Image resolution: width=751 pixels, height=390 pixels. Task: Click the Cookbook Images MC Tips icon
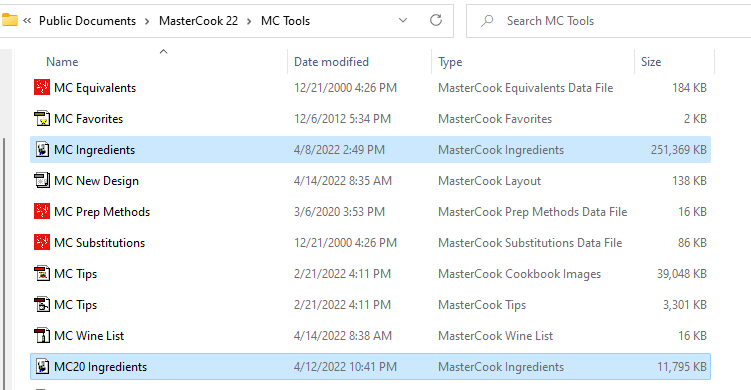tap(42, 274)
